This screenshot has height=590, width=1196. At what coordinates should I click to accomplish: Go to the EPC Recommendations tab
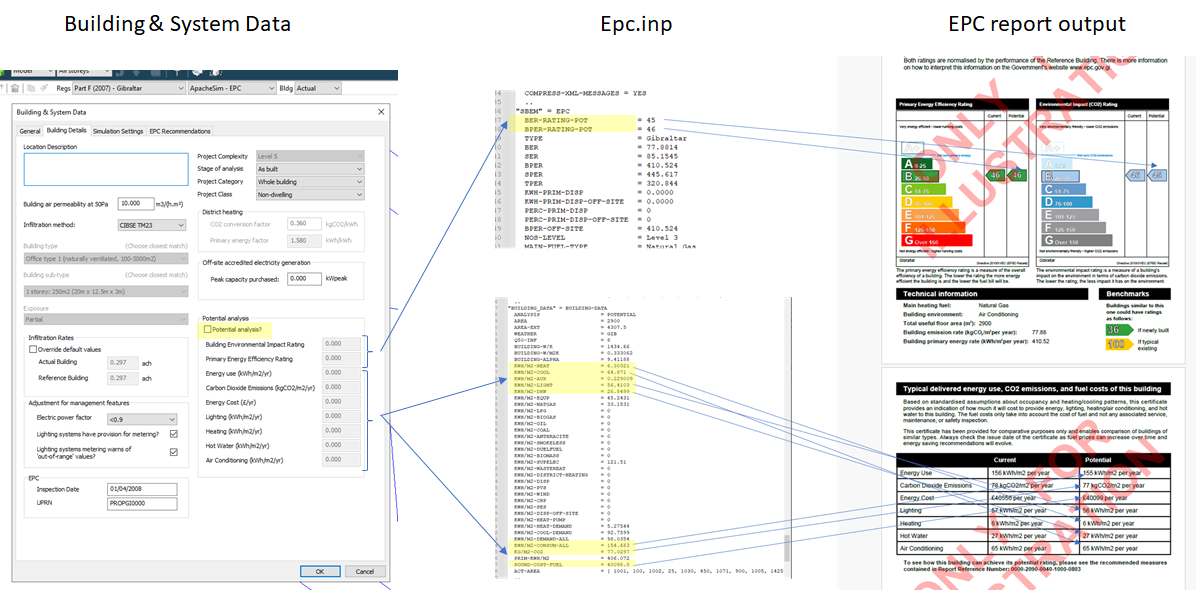pos(180,131)
